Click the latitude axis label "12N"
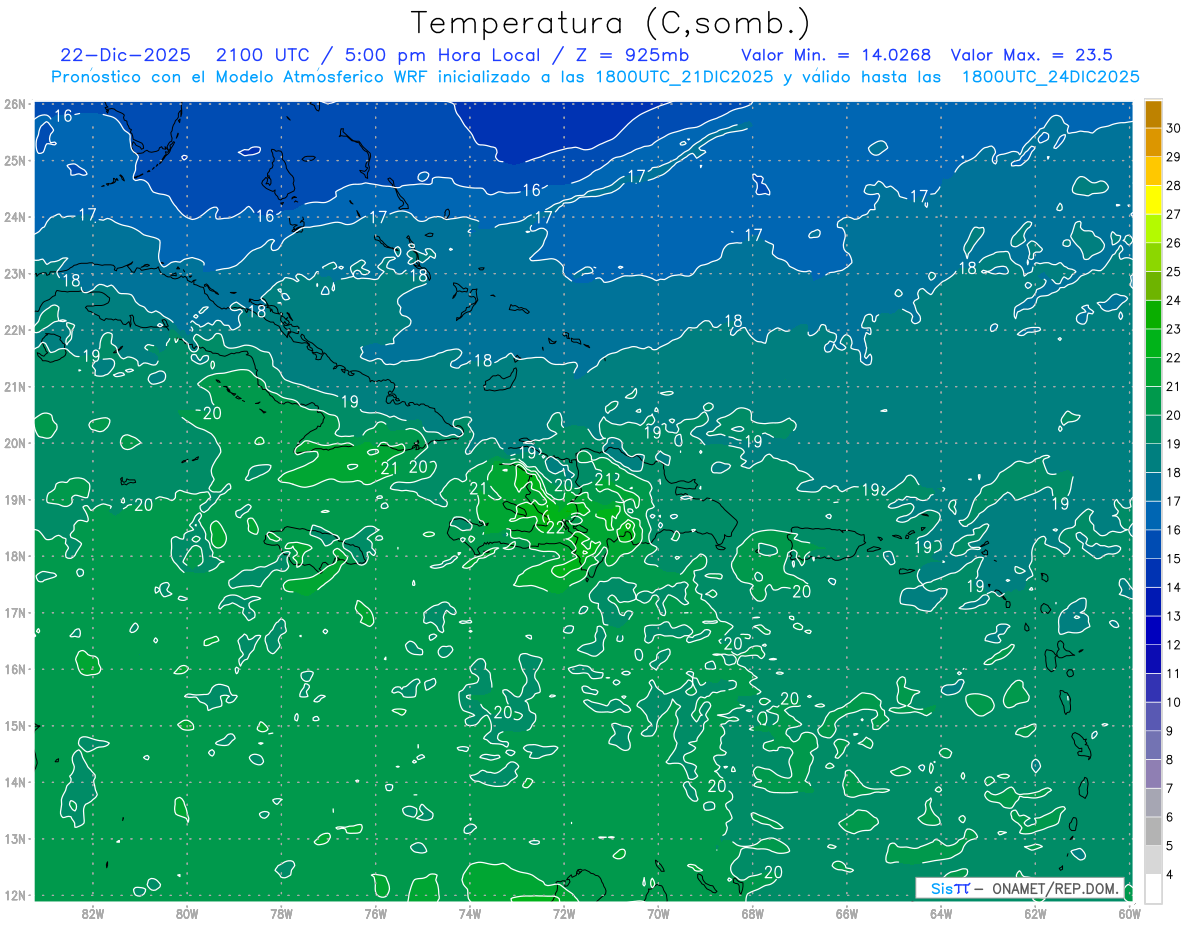The width and height of the screenshot is (1200, 927). tap(15, 895)
